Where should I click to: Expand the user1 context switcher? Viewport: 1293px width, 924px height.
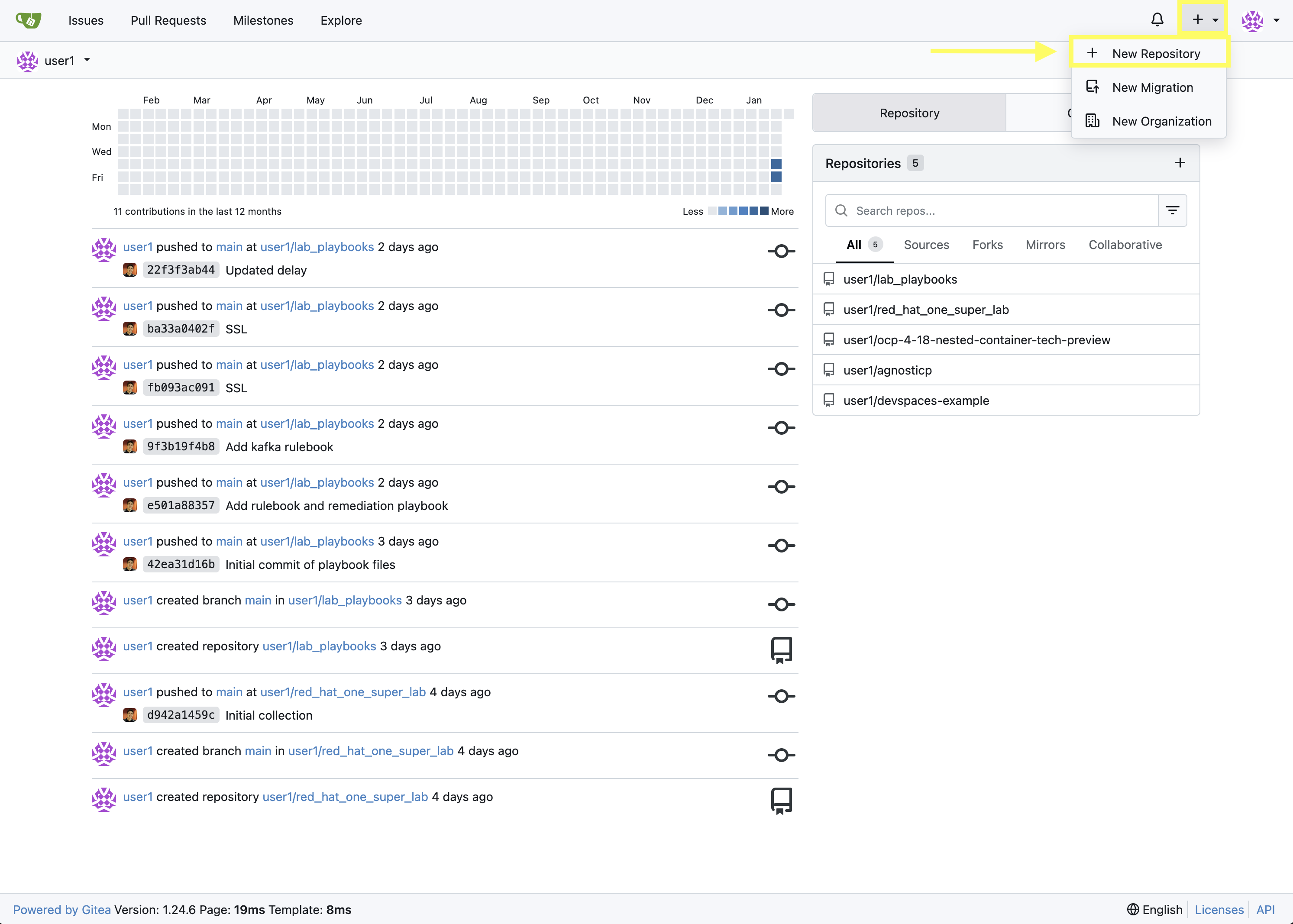87,60
